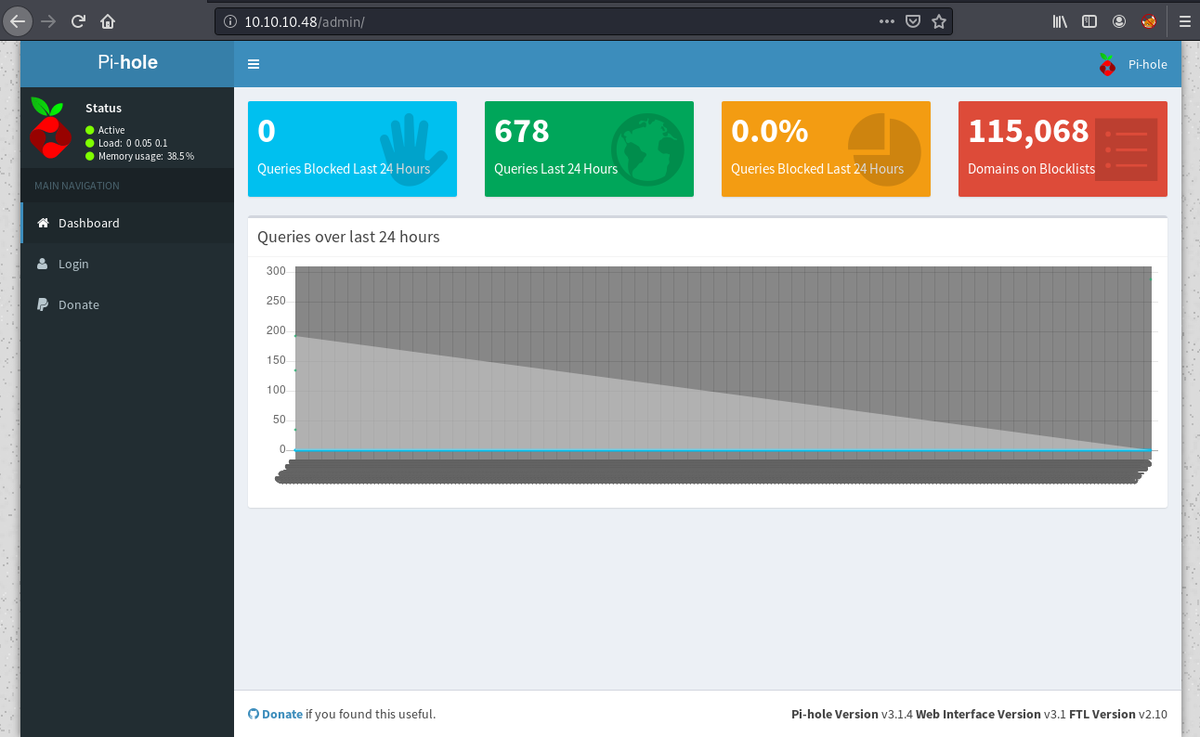The width and height of the screenshot is (1200, 737).
Task: Open the Firefox account icon
Action: (1119, 21)
